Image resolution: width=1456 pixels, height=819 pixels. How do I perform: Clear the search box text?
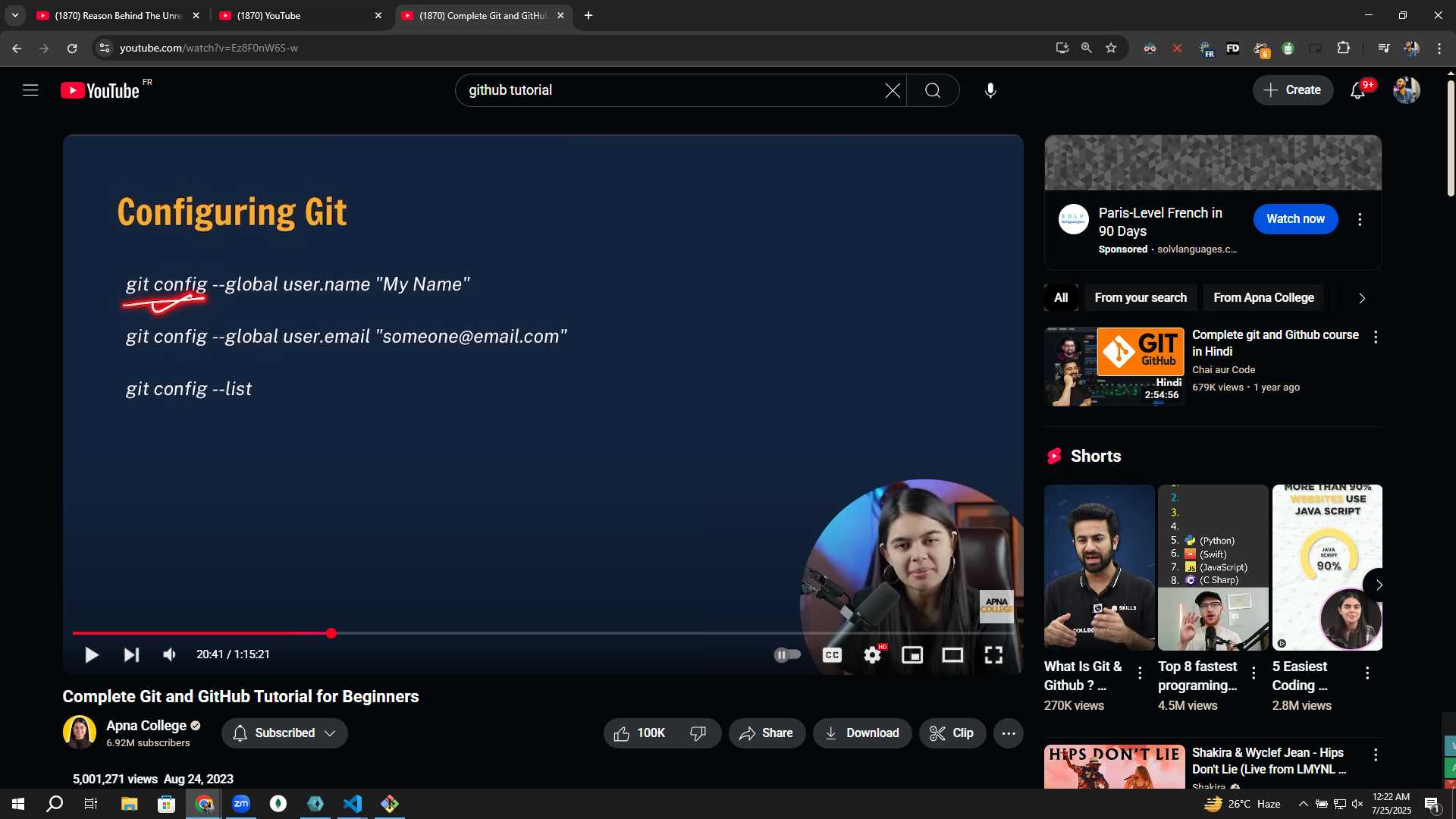(x=893, y=90)
